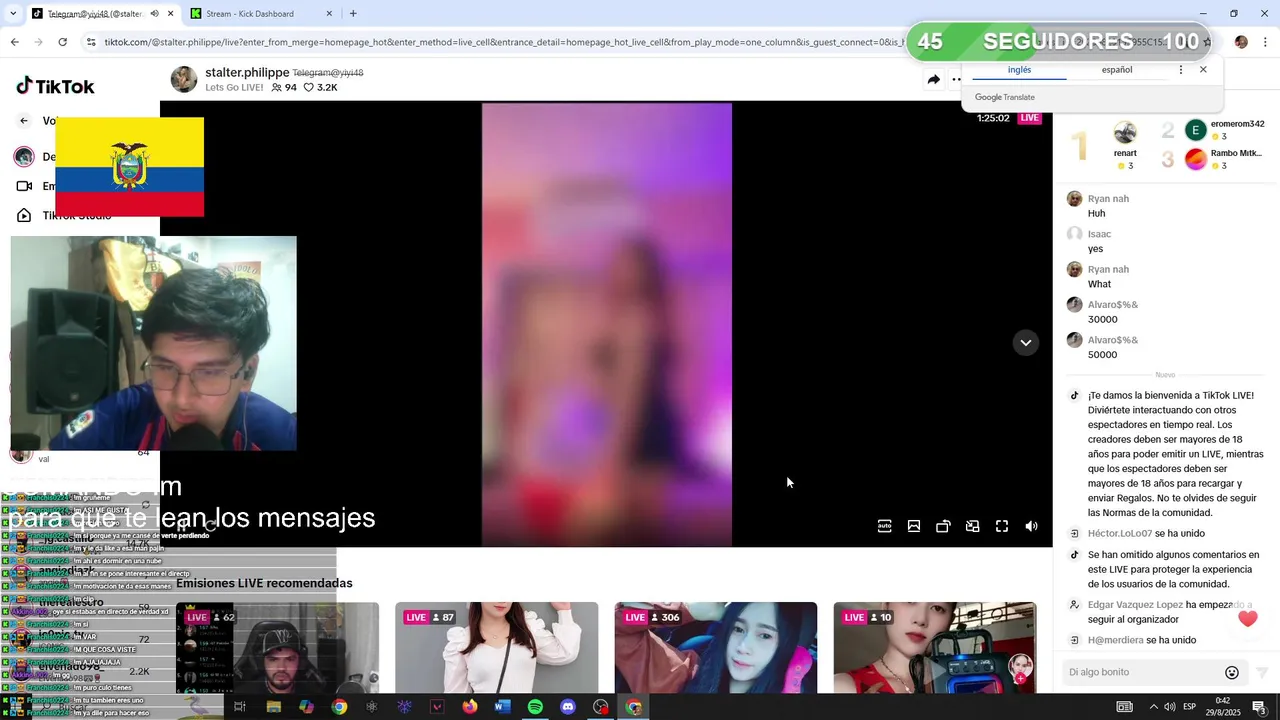Minimize the Chrome window
Viewport: 1280px width, 720px height.
click(x=1203, y=13)
